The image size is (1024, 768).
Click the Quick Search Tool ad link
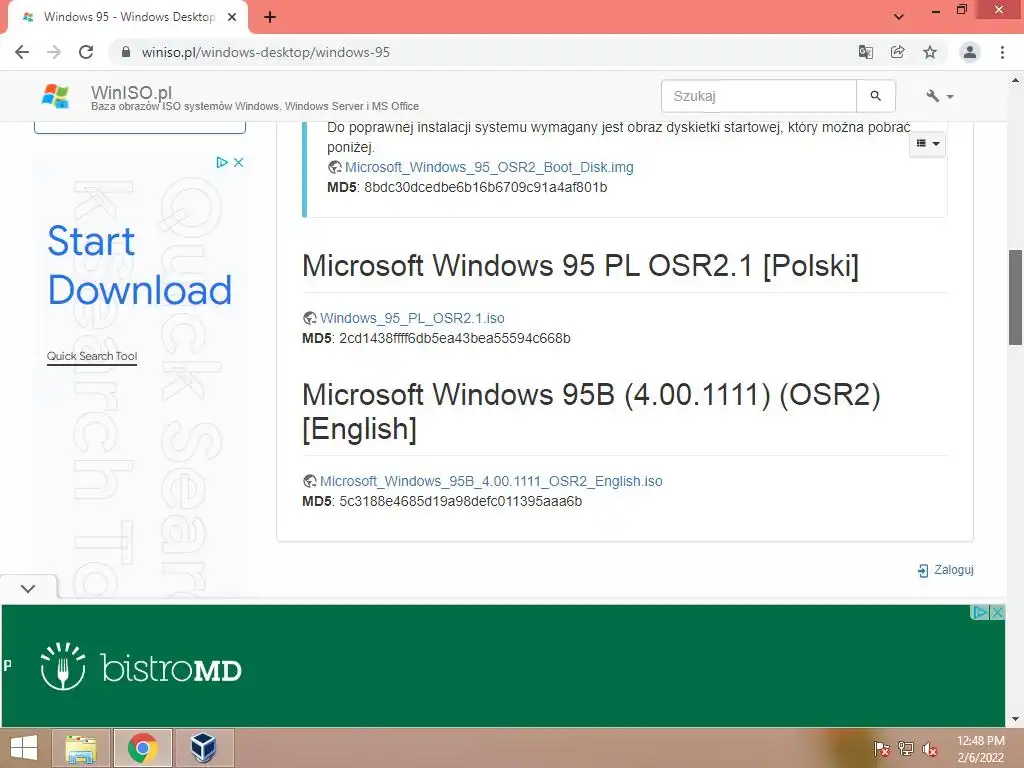91,356
